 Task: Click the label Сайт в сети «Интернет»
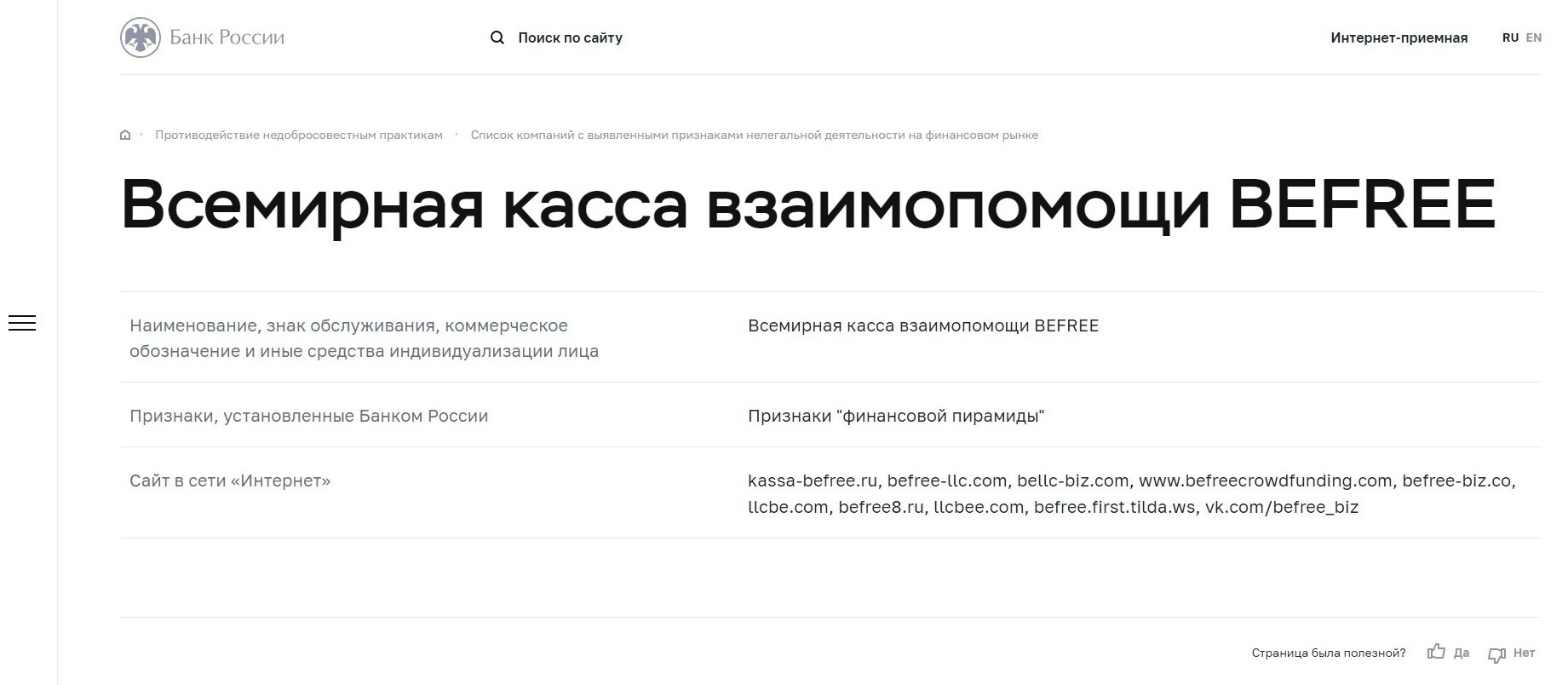tap(230, 481)
